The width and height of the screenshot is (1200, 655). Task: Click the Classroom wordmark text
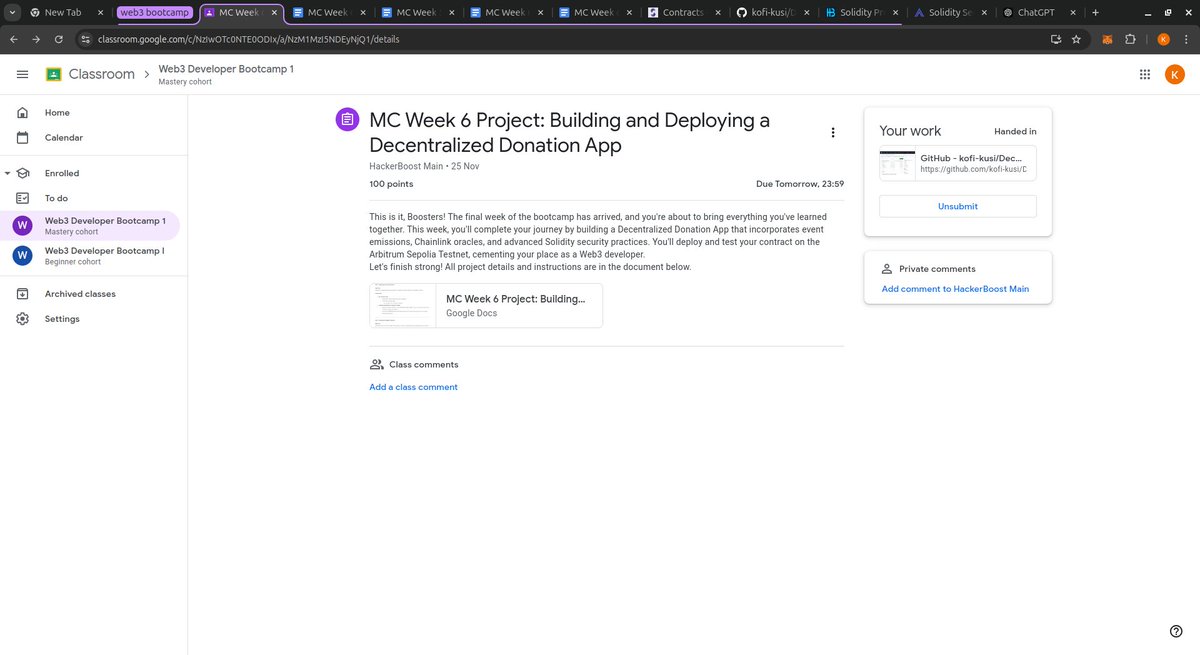[102, 74]
